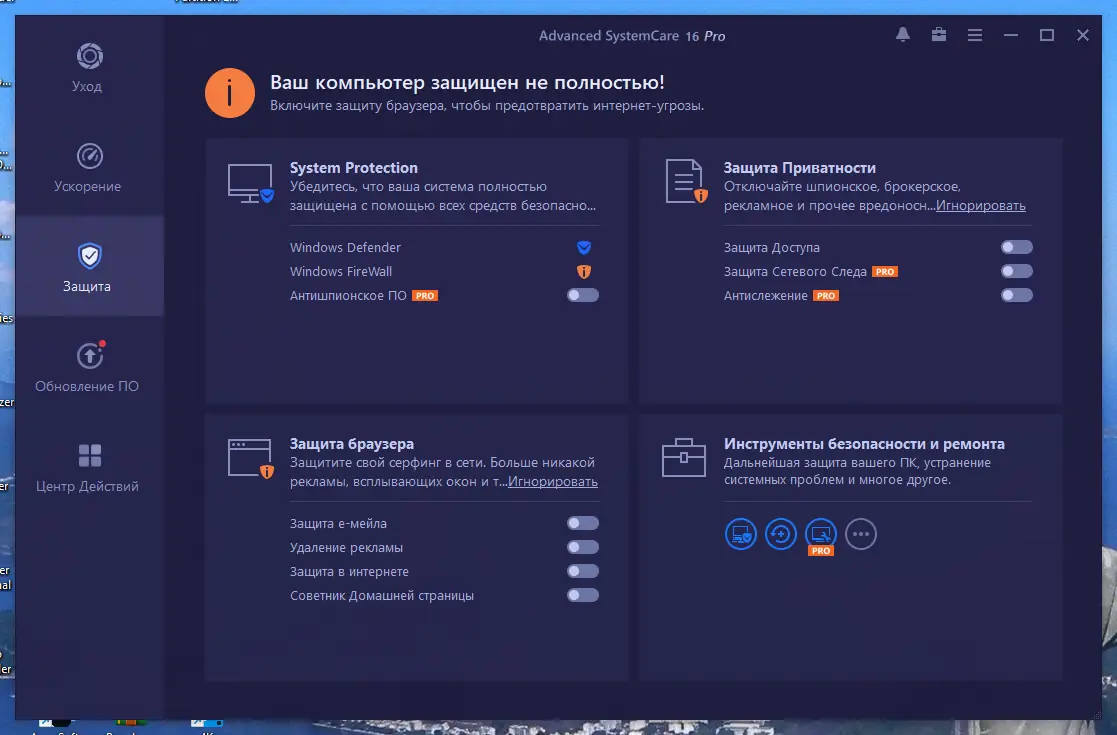Screen dimensions: 1117x735
Task: Click the Защита е-мейла label
Action: click(338, 523)
